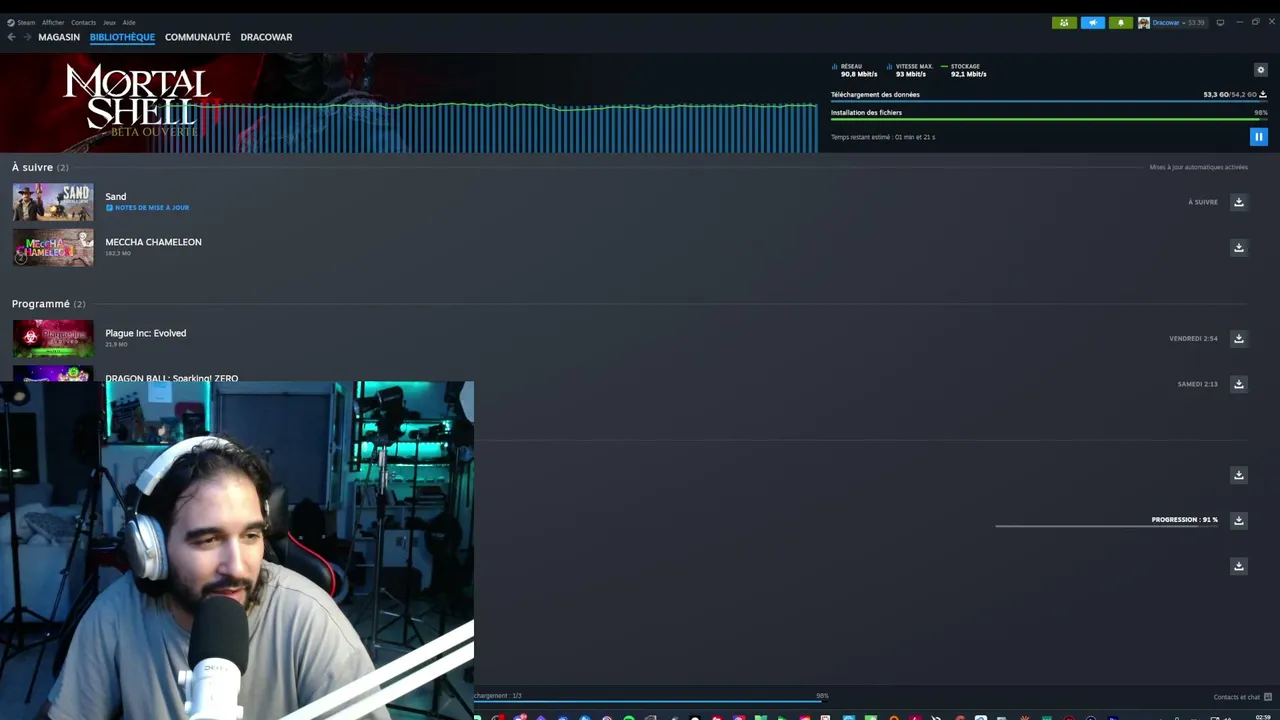Select the BIBLIOTHÈQUE tab

pos(122,37)
